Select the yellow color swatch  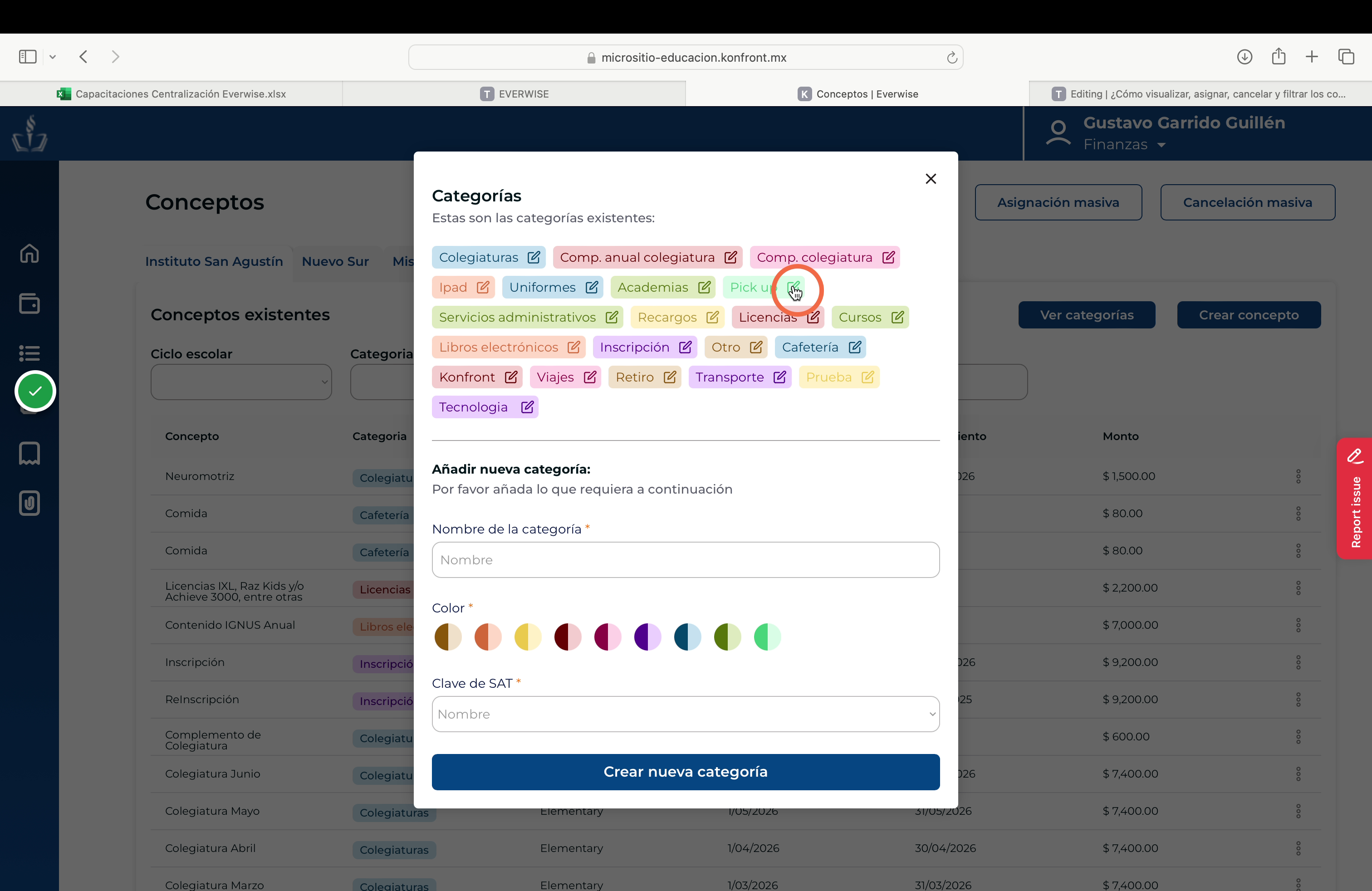(528, 637)
